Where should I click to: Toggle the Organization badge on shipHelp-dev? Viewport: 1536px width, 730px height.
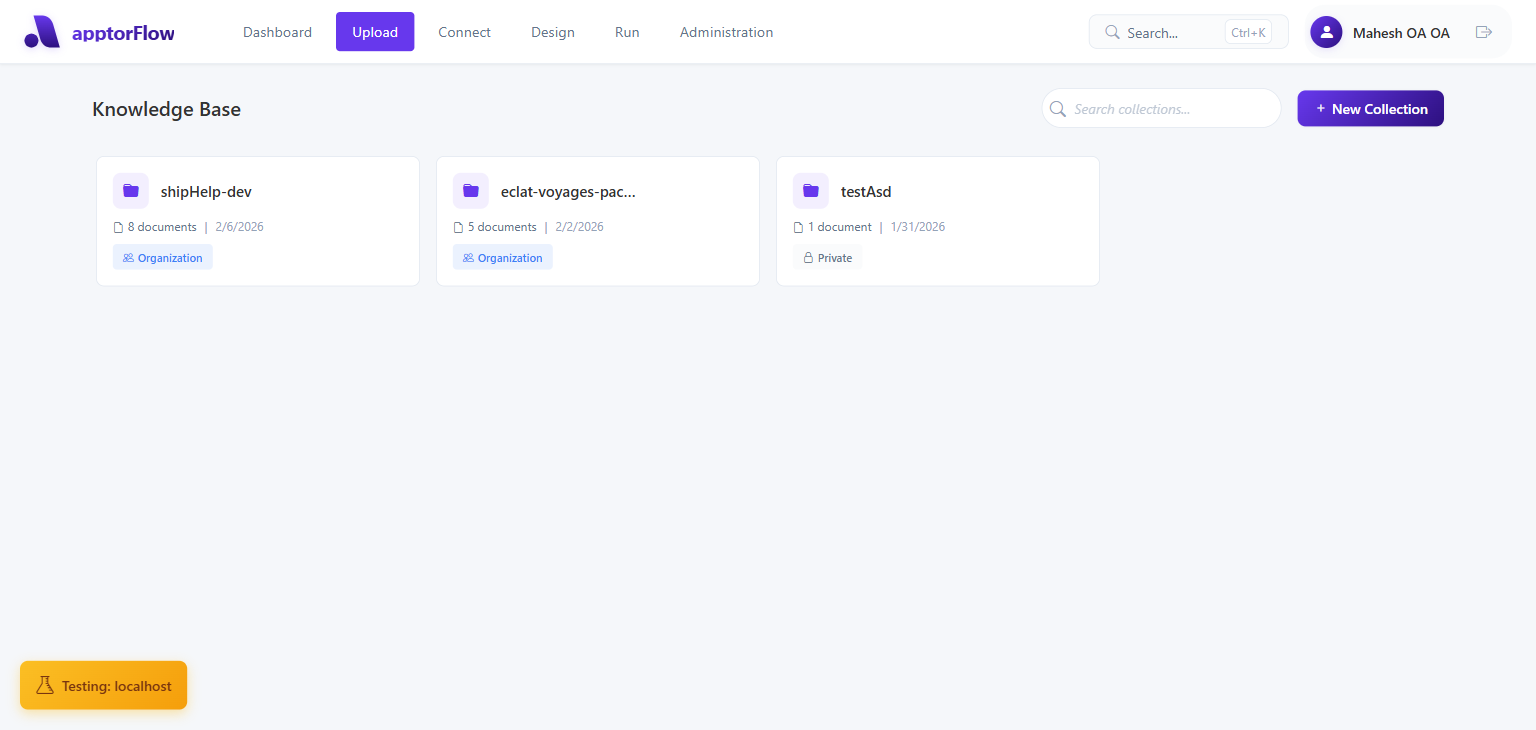click(162, 257)
